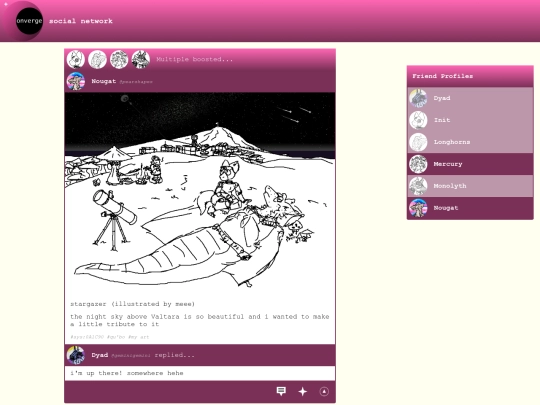Click Init's avatar in Friend Profiles

418,120
